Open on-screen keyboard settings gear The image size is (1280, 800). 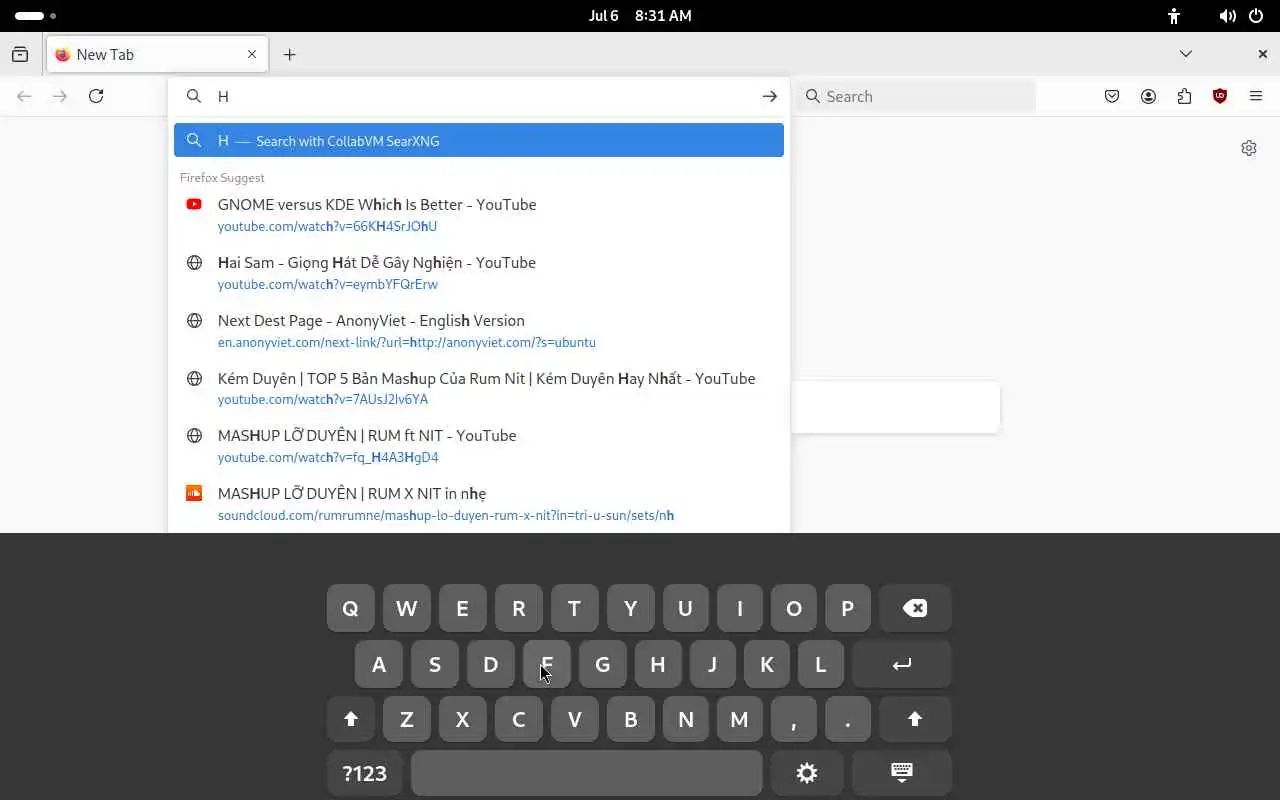click(807, 773)
